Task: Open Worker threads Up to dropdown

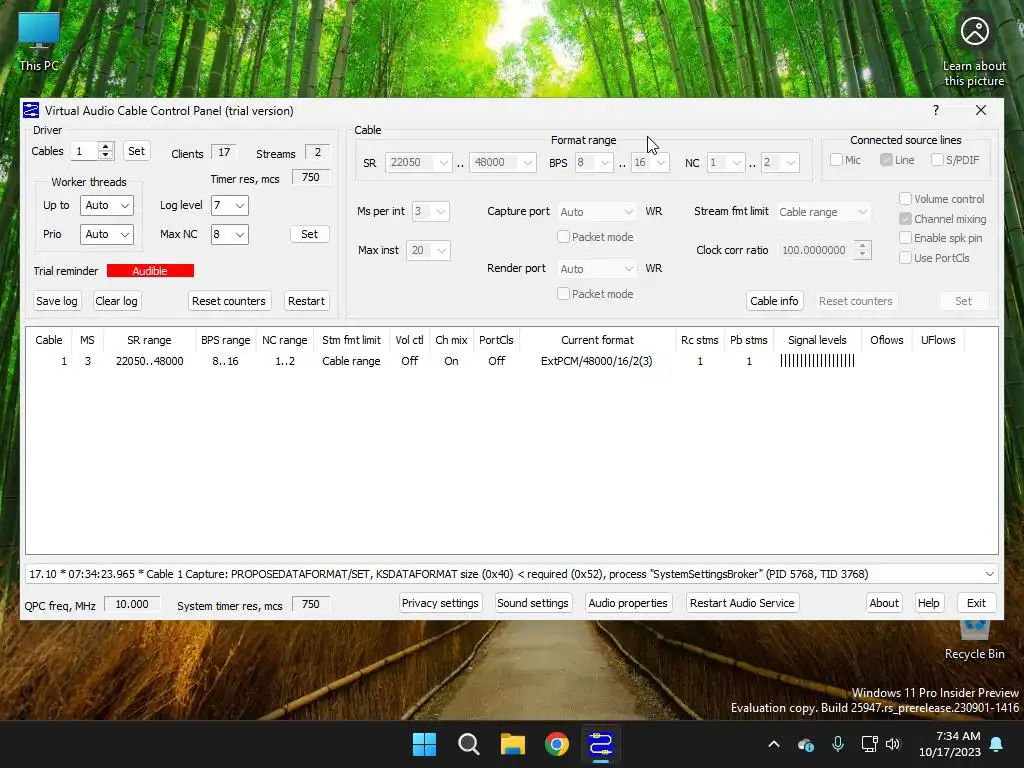Action: coord(106,205)
